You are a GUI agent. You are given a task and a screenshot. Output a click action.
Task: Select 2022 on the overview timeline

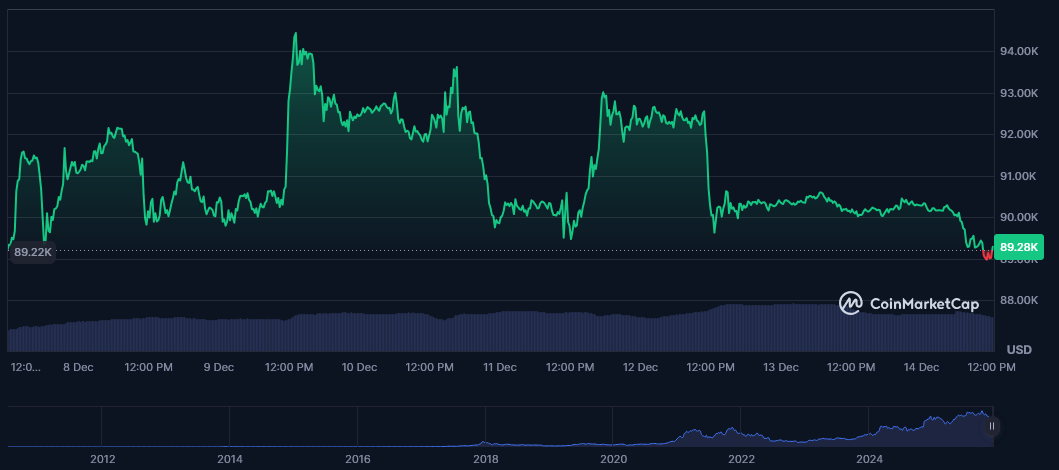[741, 459]
